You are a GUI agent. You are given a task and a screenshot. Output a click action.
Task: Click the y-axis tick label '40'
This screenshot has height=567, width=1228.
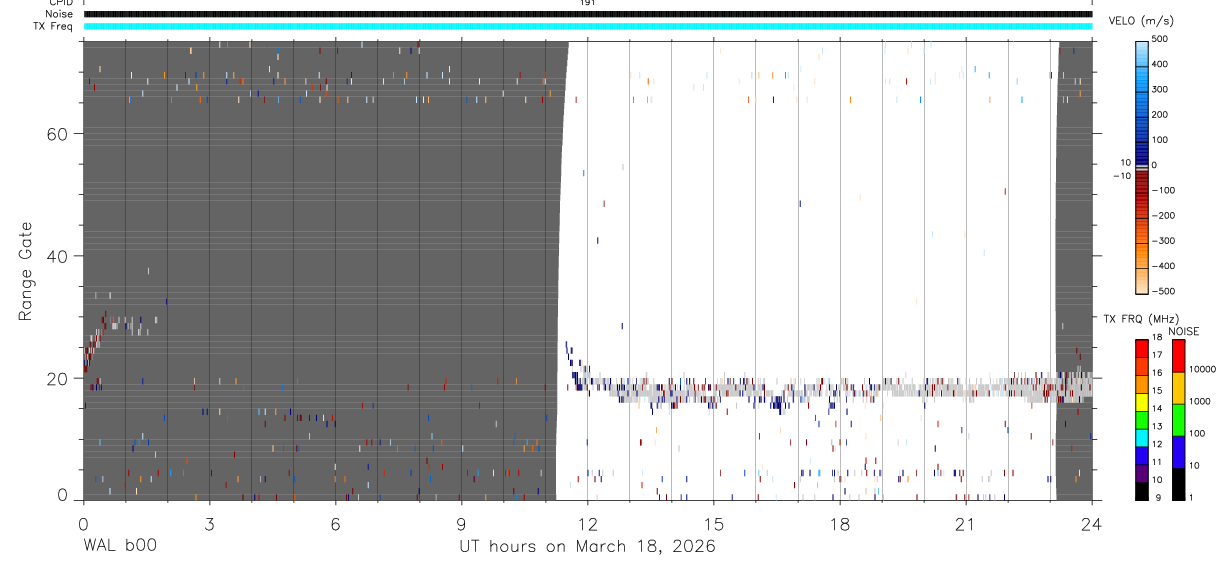click(x=58, y=256)
